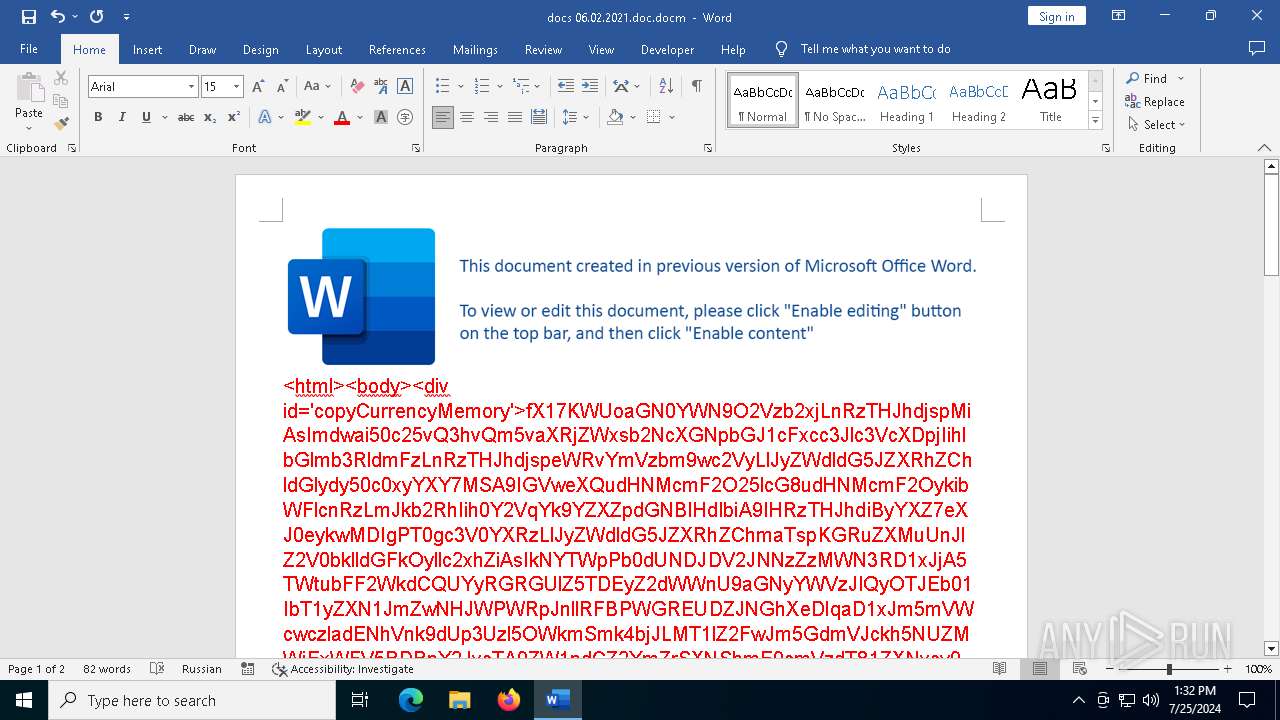Viewport: 1280px width, 720px height.
Task: Open font color dropdown arrow
Action: tap(358, 117)
